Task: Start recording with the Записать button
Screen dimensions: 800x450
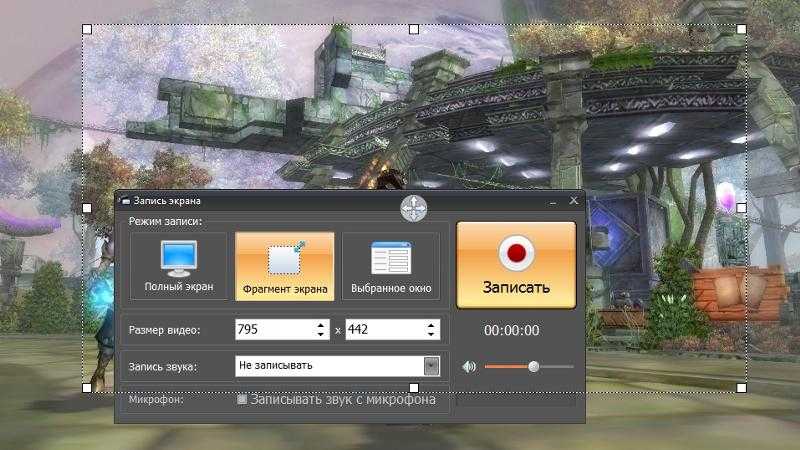Action: pyautogui.click(x=516, y=265)
